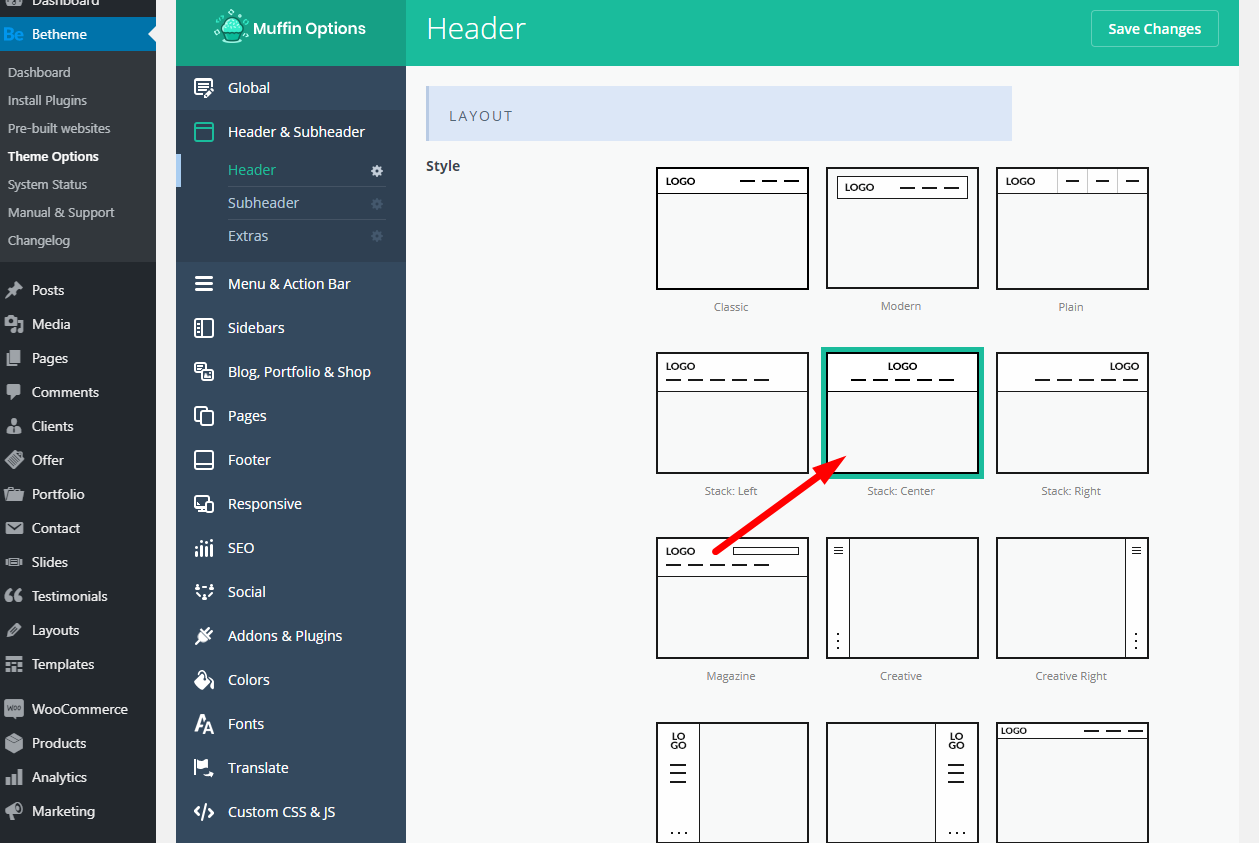Viewport: 1259px width, 843px height.
Task: Go to the Testimonials admin page
Action: pyautogui.click(x=69, y=596)
